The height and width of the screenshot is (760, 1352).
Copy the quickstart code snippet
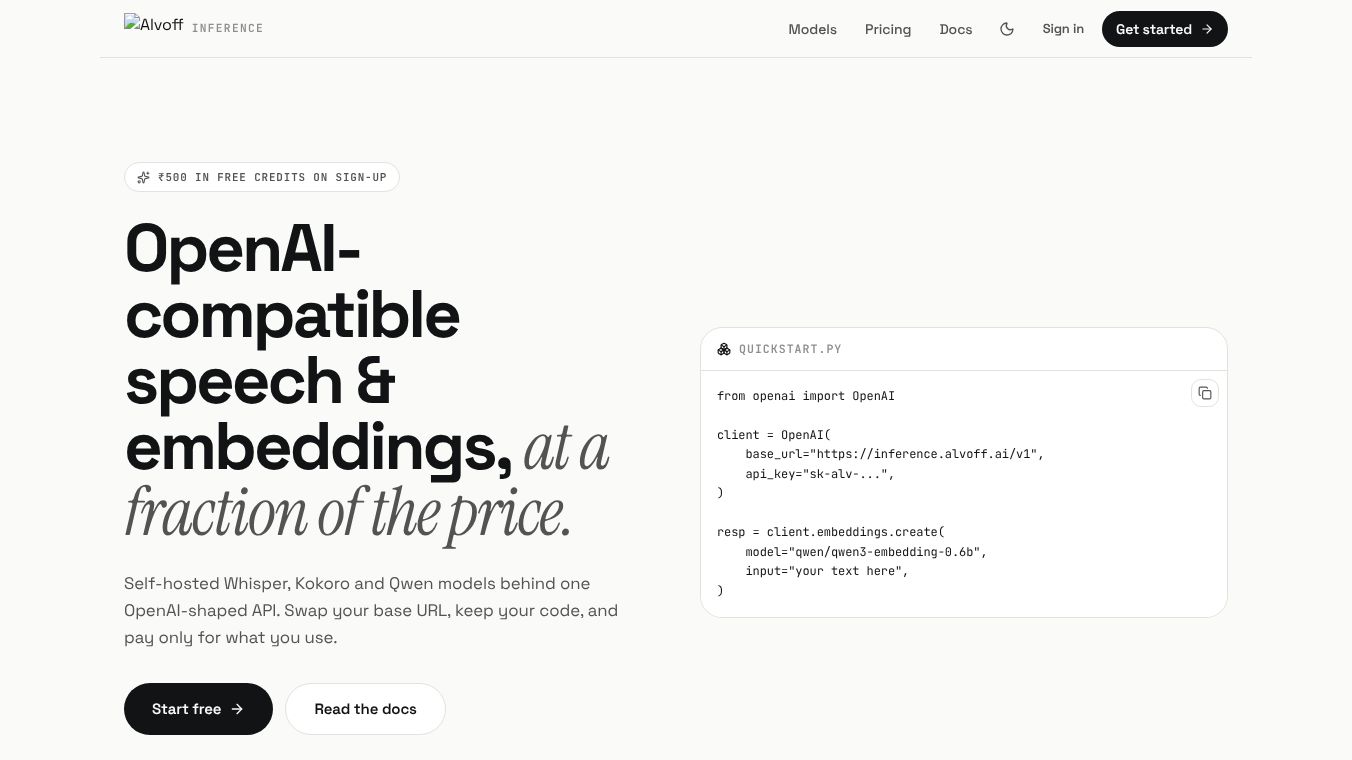pos(1205,393)
